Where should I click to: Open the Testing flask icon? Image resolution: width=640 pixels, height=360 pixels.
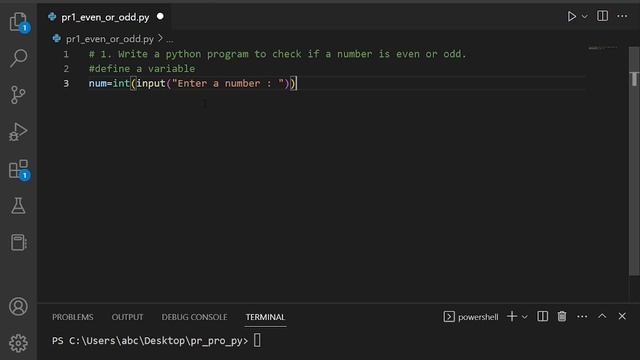18,206
